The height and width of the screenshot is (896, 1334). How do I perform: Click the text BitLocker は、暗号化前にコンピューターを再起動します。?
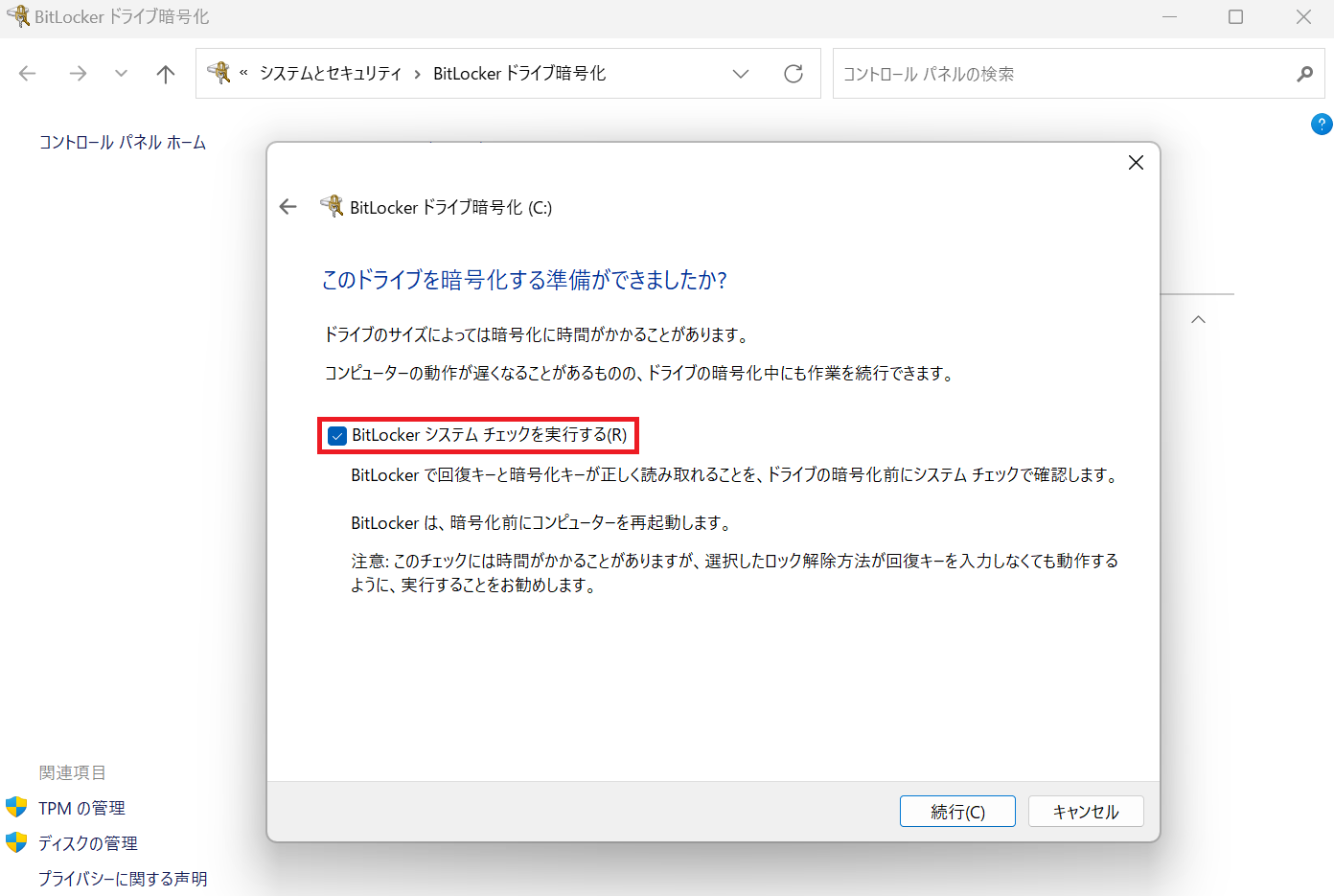click(543, 523)
